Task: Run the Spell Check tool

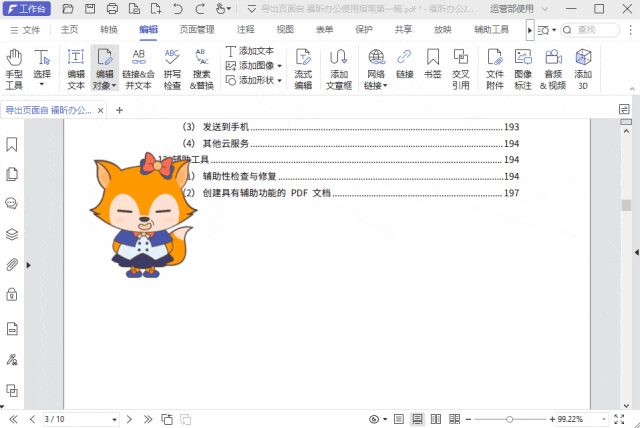Action: point(172,69)
